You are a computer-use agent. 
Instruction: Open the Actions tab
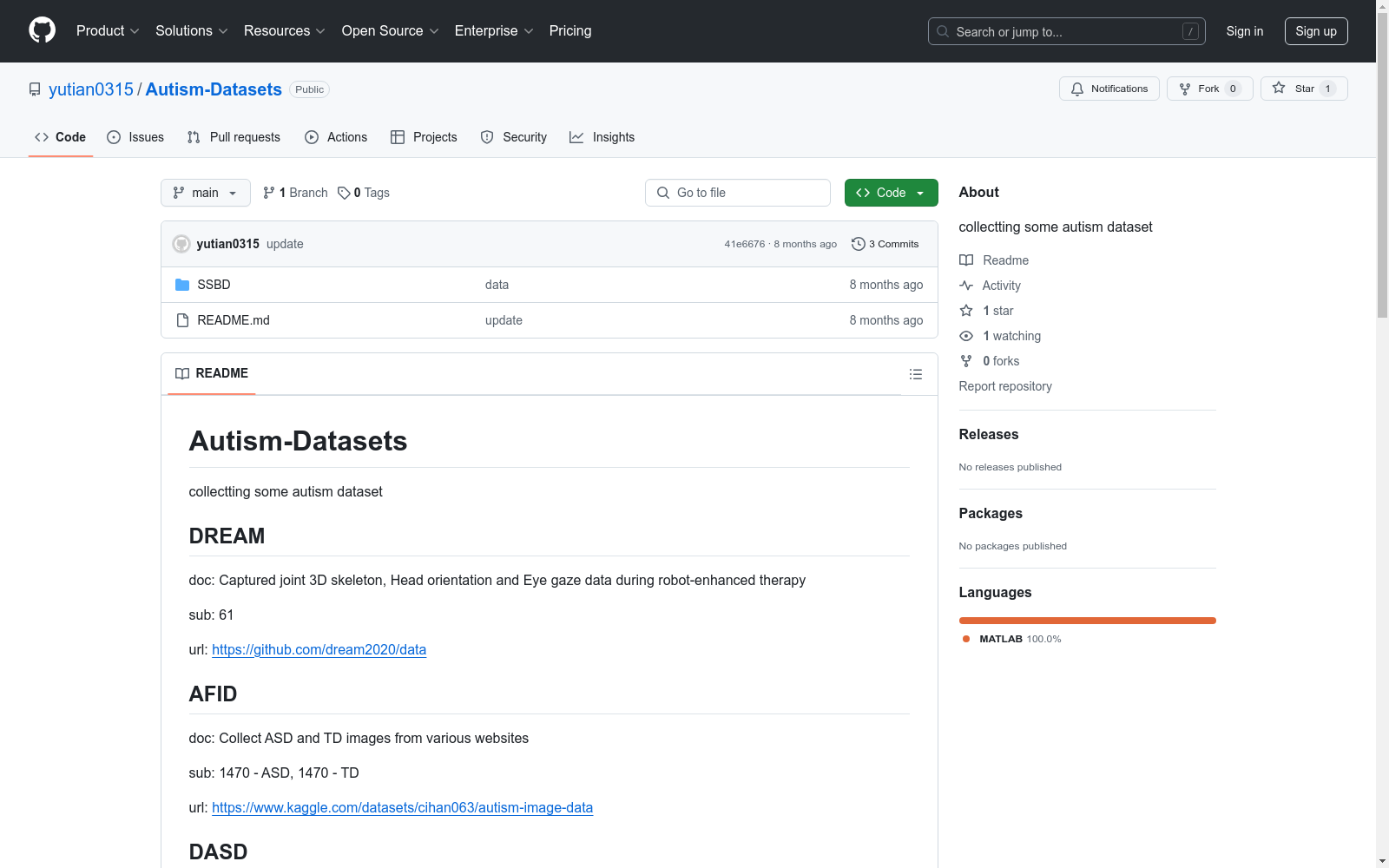click(336, 137)
